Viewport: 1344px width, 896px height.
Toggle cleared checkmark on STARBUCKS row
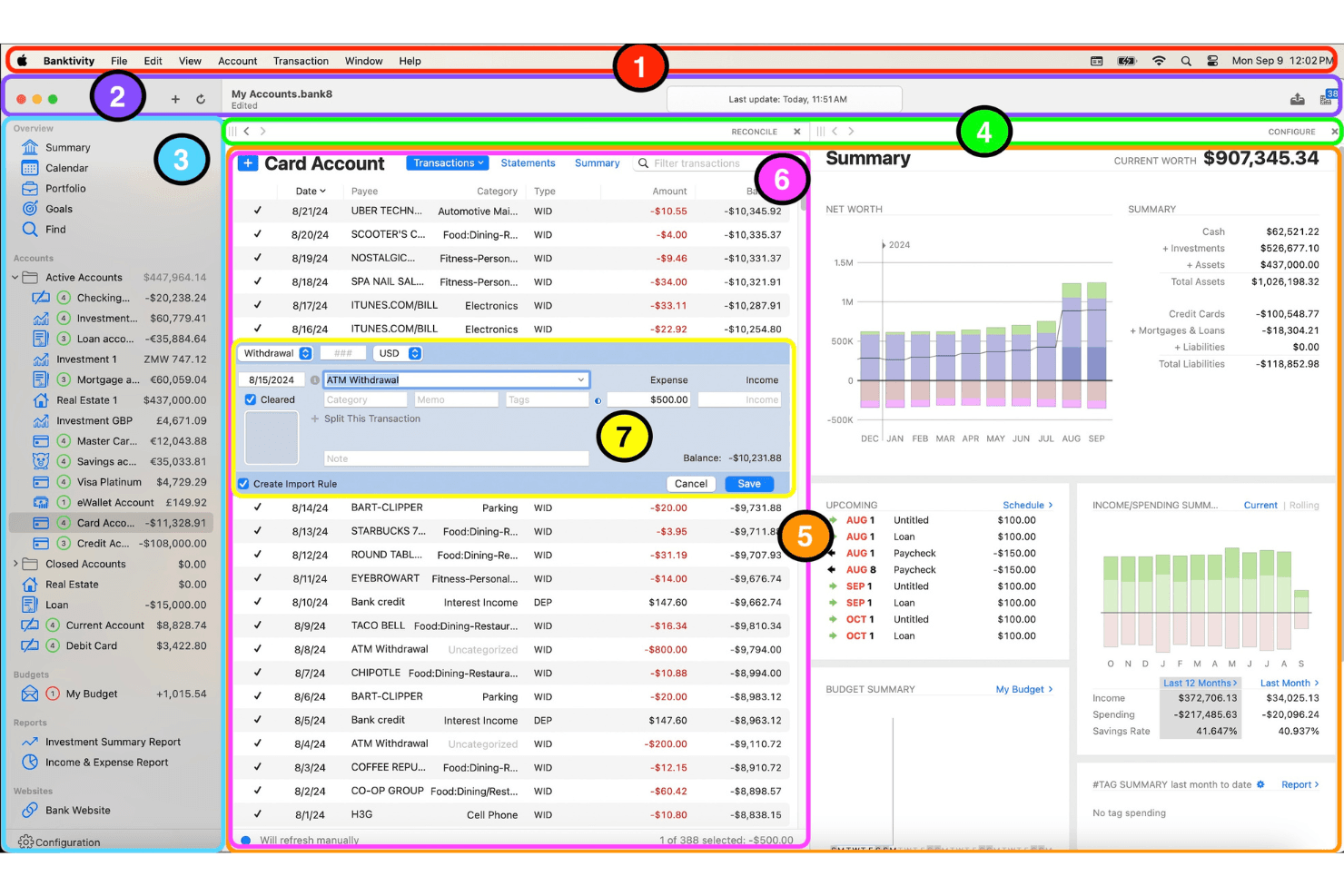tap(258, 531)
